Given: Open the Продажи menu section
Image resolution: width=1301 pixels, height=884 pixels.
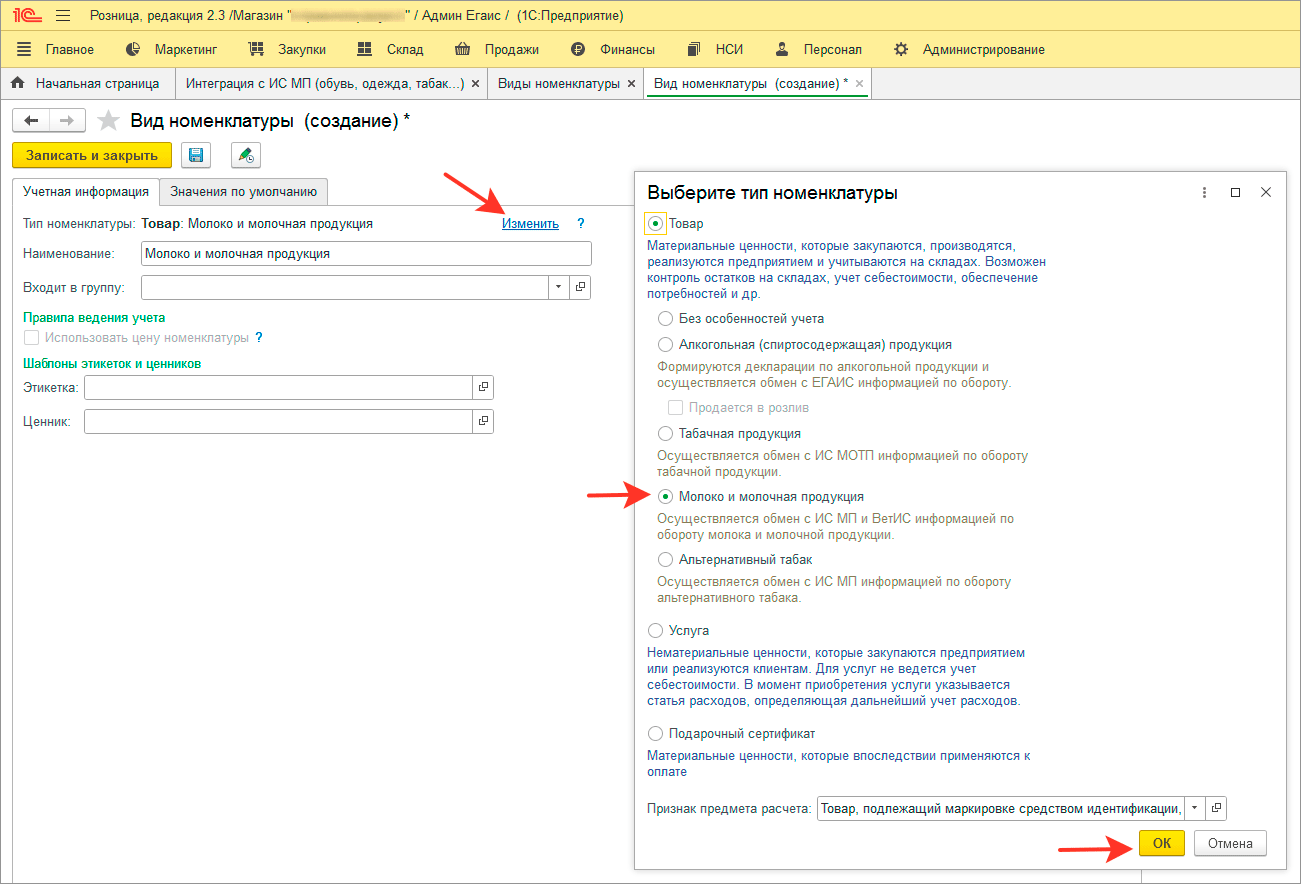Looking at the screenshot, I should [497, 49].
